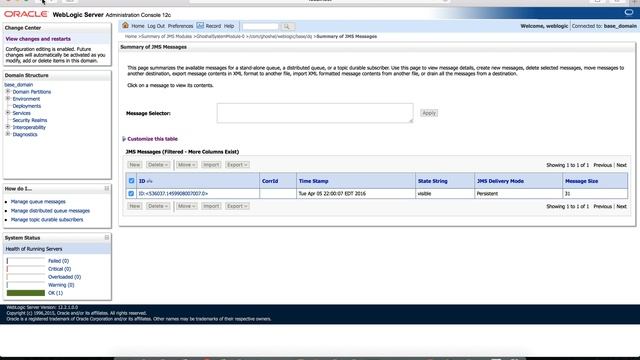640x360 pixels.
Task: Click the Overloaded (0) health link
Action: (64, 277)
